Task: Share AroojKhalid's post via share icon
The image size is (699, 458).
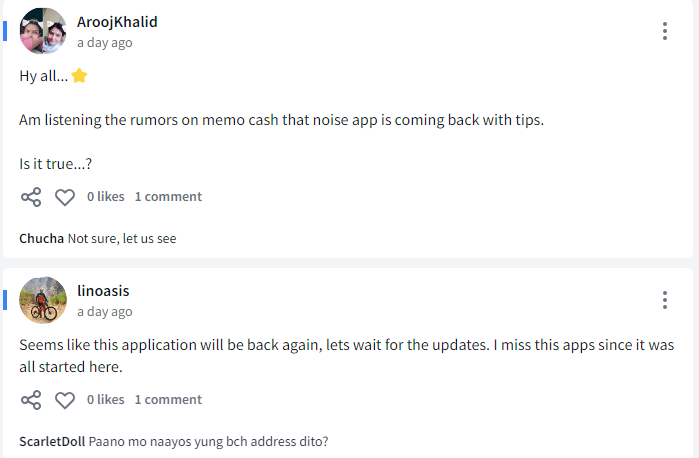Action: pos(31,197)
